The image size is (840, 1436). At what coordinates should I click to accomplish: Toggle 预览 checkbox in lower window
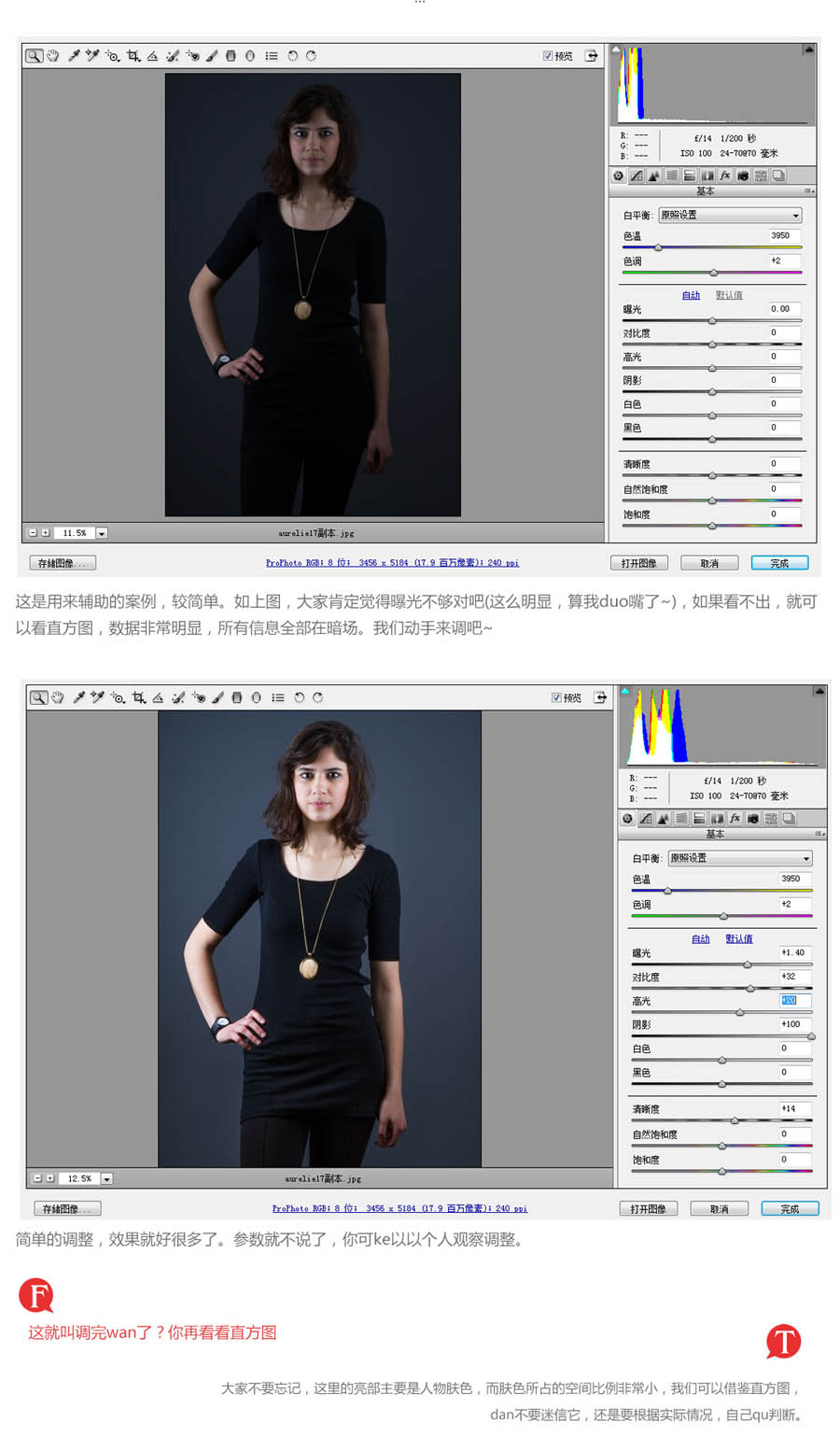coord(556,697)
